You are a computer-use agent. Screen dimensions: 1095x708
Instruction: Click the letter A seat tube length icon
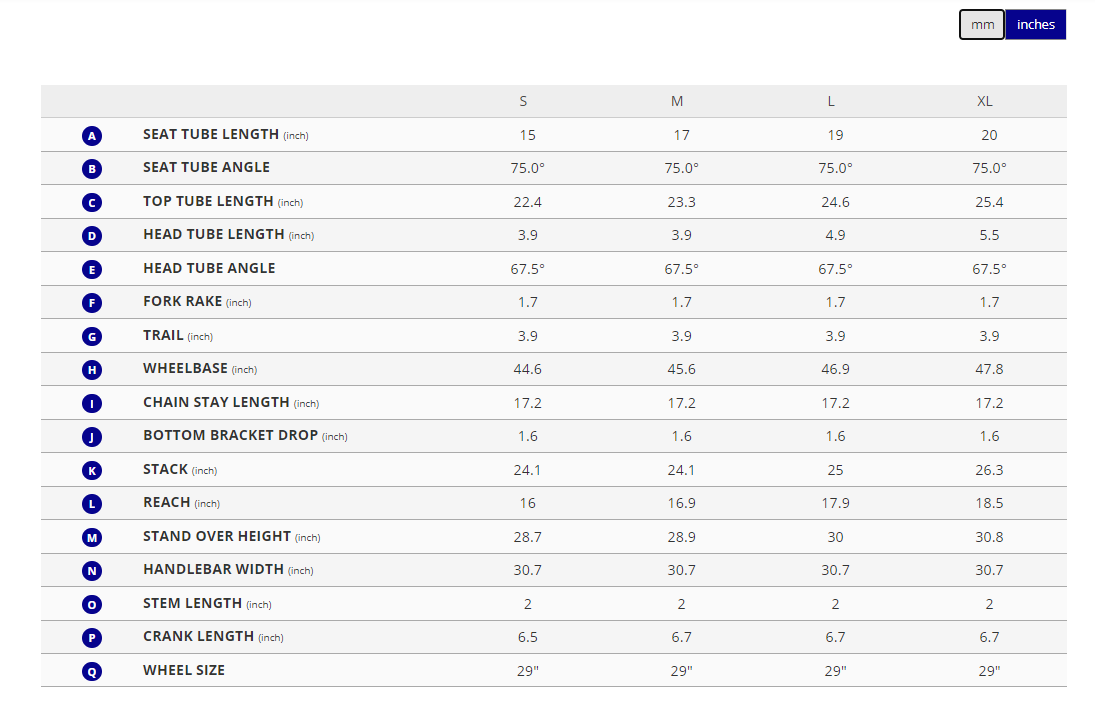pyautogui.click(x=92, y=135)
